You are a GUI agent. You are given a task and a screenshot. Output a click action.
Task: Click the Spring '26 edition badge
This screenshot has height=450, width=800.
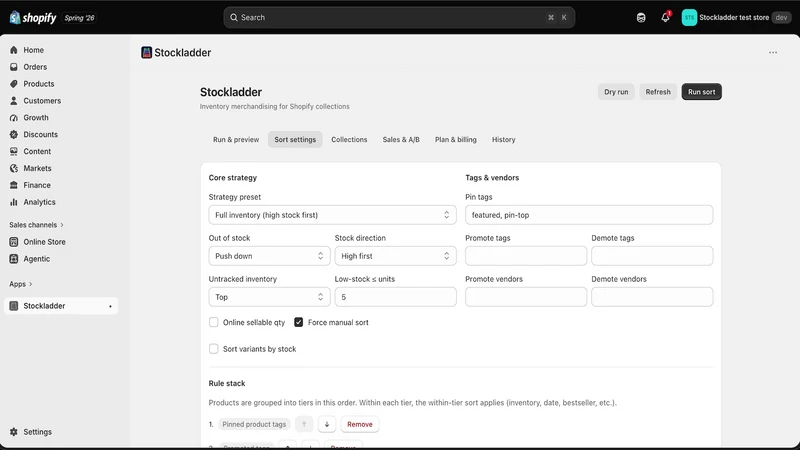click(x=80, y=18)
